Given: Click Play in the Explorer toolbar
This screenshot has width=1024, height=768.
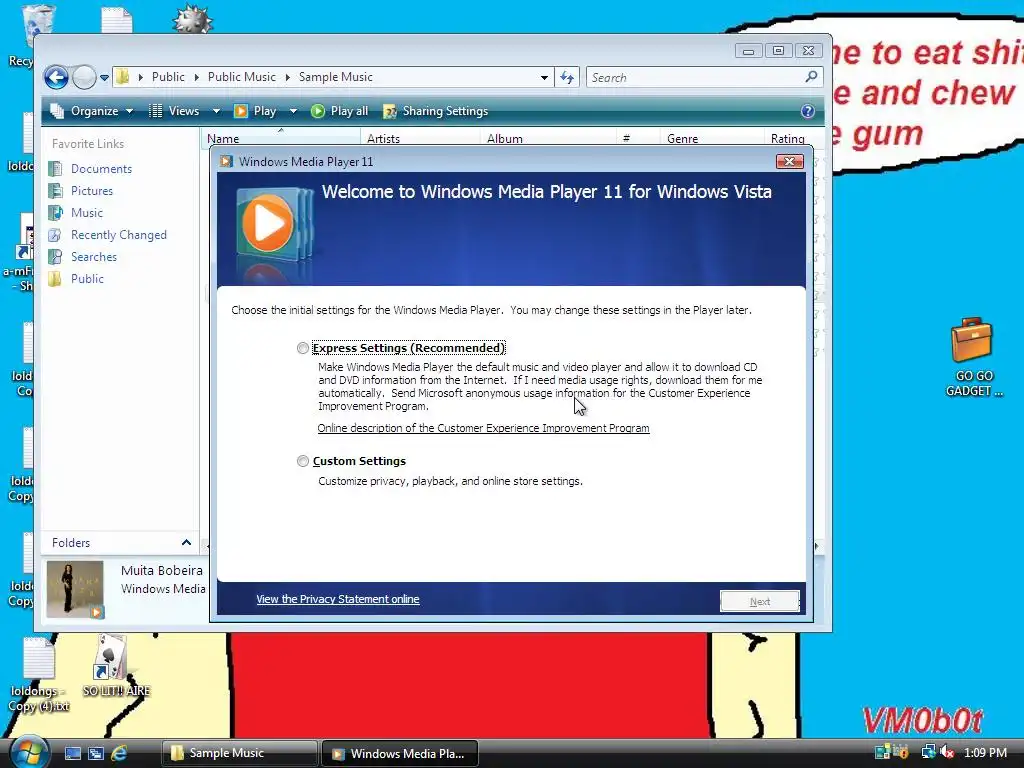Looking at the screenshot, I should click(255, 111).
